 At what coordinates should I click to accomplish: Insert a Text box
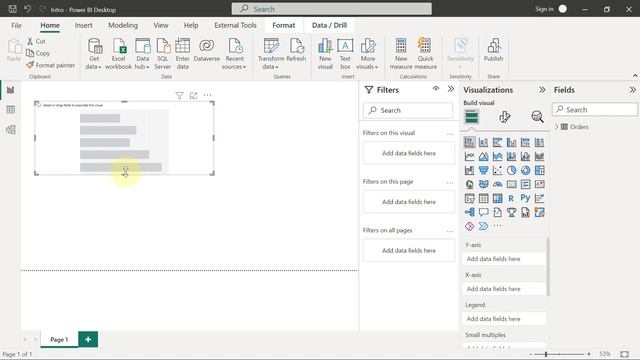click(x=345, y=53)
